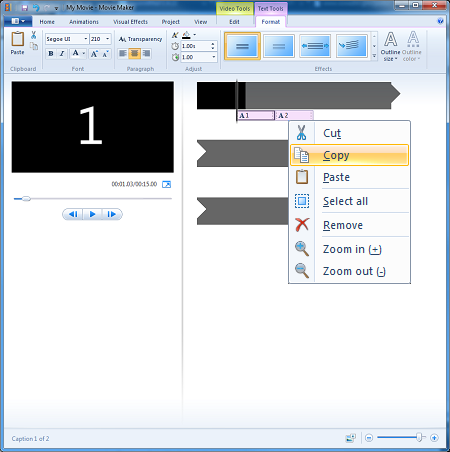Image resolution: width=450 pixels, height=452 pixels.
Task: Enable center text alignment
Action: (134, 53)
